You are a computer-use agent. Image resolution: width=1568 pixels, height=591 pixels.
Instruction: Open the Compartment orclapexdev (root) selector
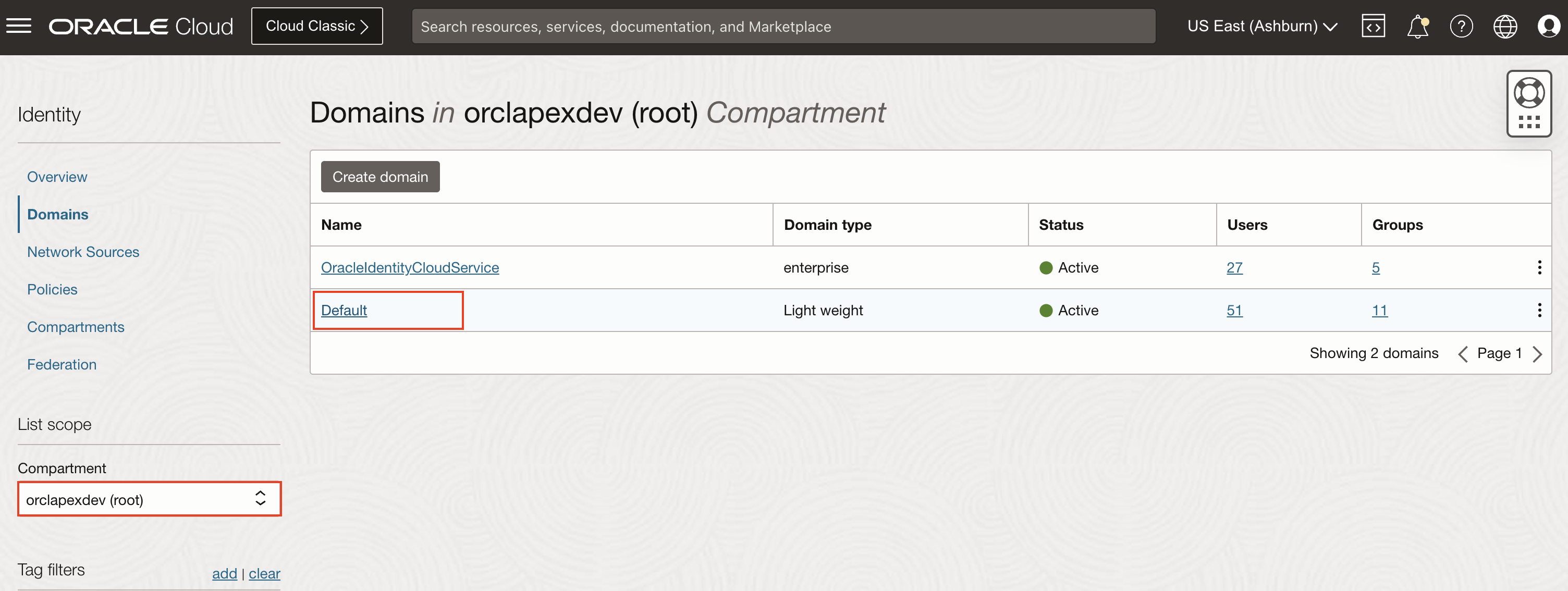[149, 499]
